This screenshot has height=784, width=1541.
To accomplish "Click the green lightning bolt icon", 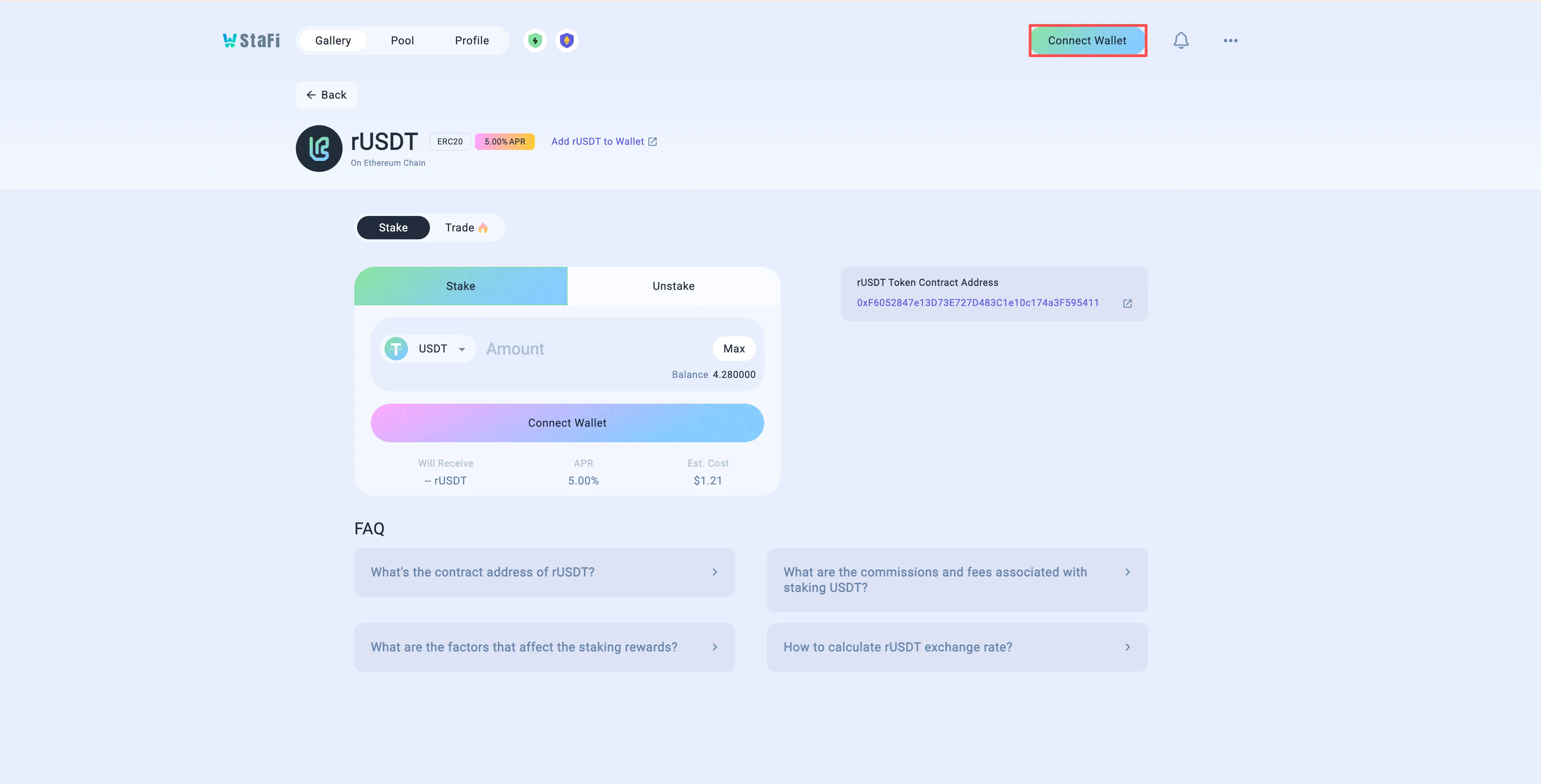I will point(535,41).
